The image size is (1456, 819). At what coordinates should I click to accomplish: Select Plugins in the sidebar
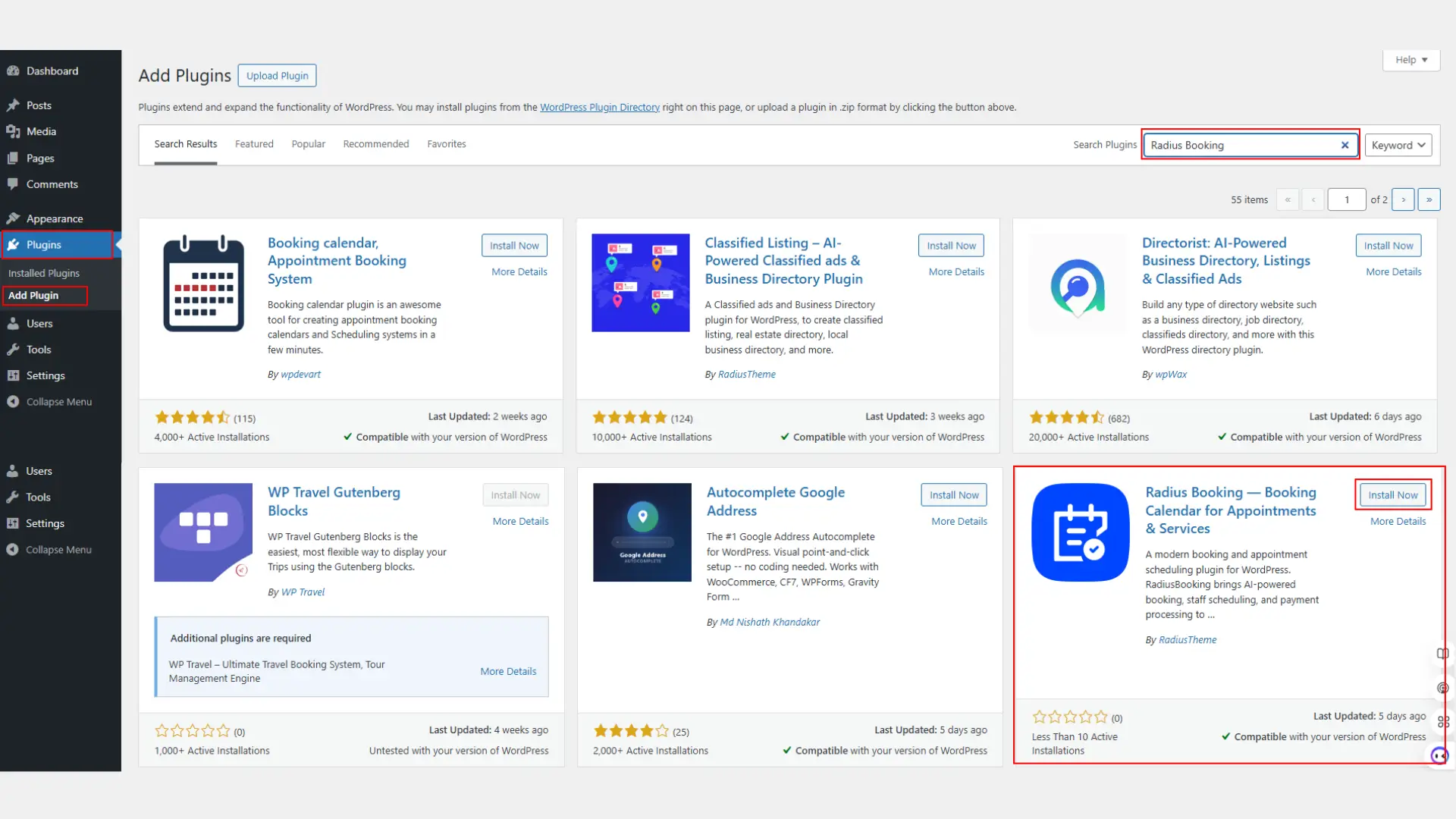(57, 245)
